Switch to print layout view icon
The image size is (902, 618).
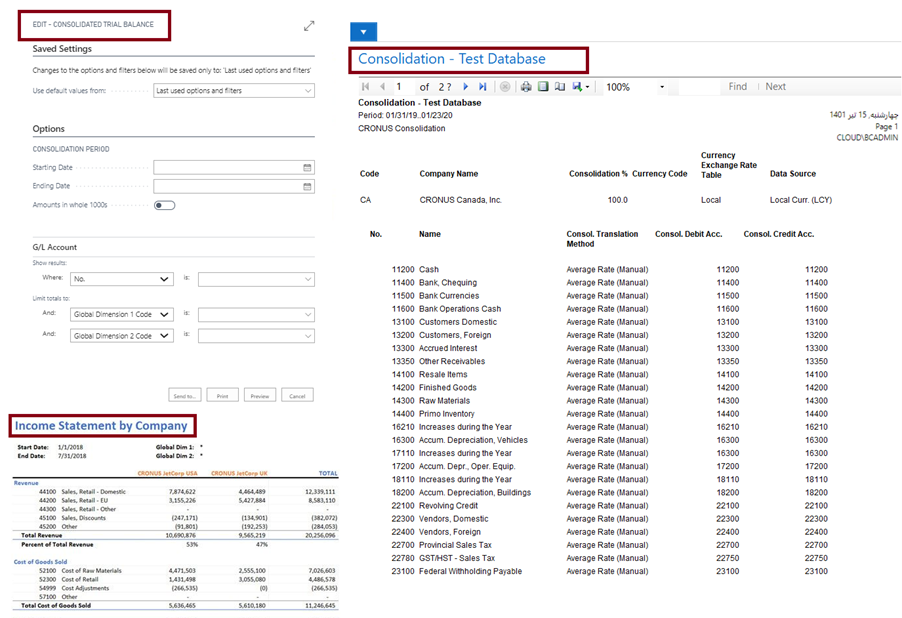[543, 87]
